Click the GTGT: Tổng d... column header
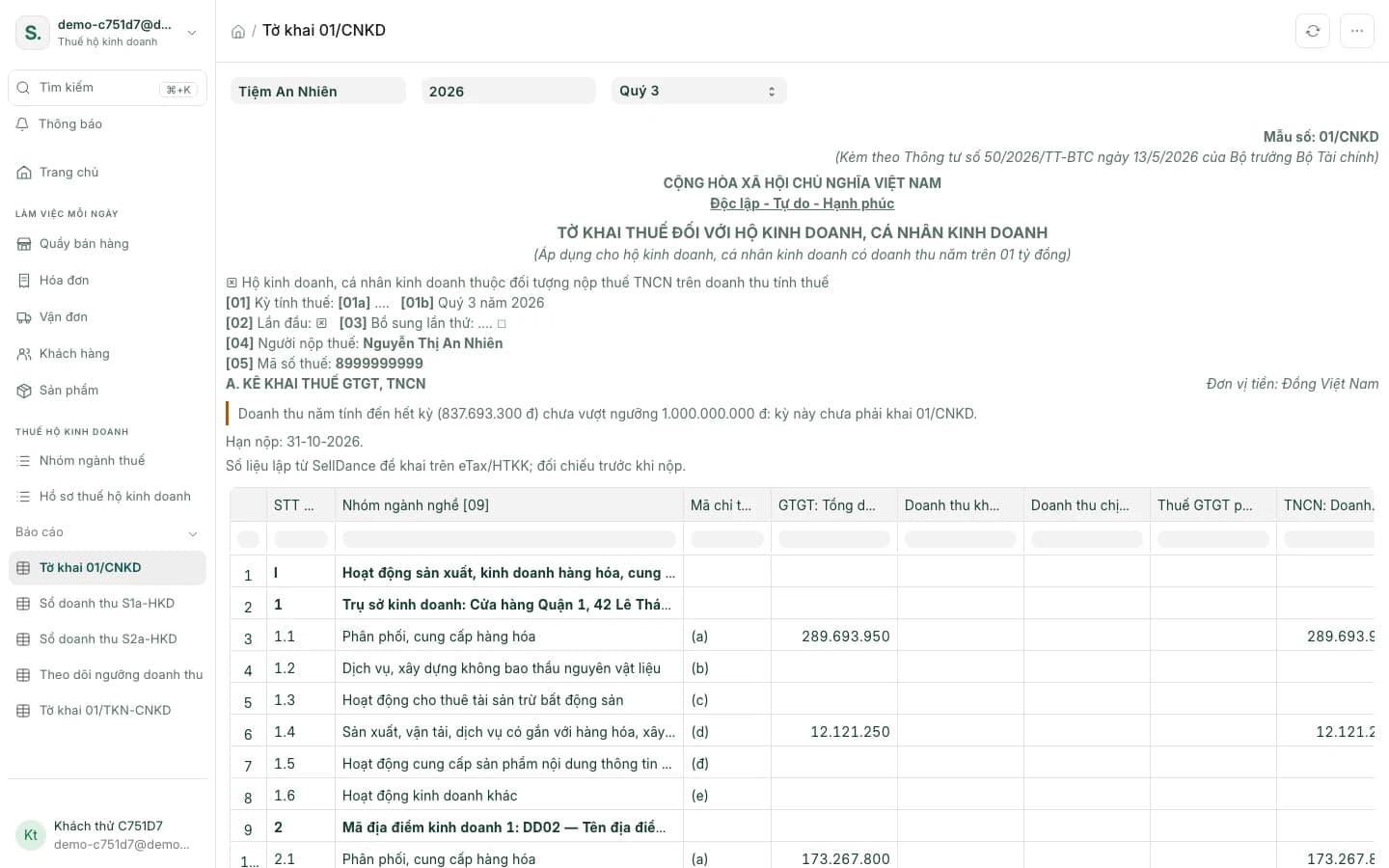Image resolution: width=1389 pixels, height=868 pixels. [x=833, y=505]
